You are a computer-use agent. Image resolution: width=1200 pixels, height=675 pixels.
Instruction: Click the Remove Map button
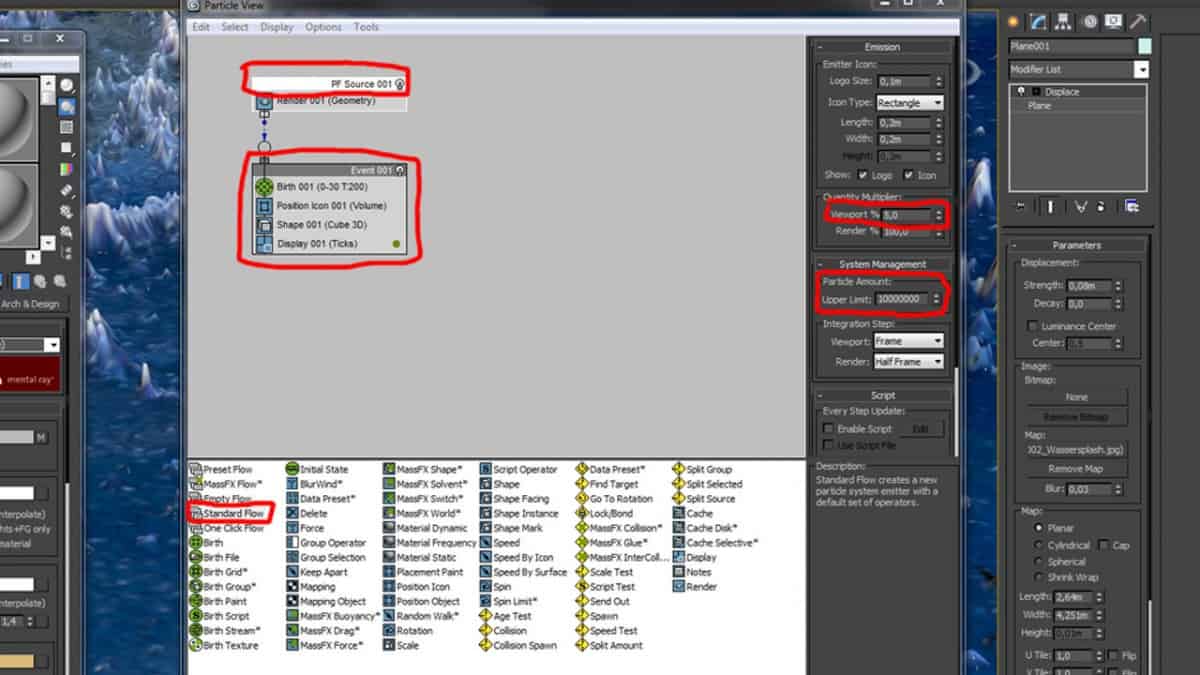pyautogui.click(x=1074, y=469)
